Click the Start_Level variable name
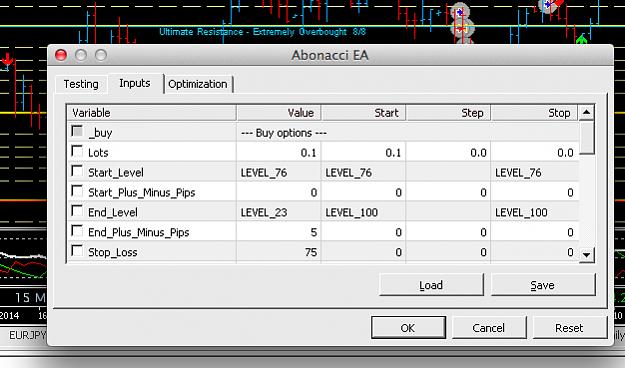Viewport: 625px width, 368px height. point(116,173)
